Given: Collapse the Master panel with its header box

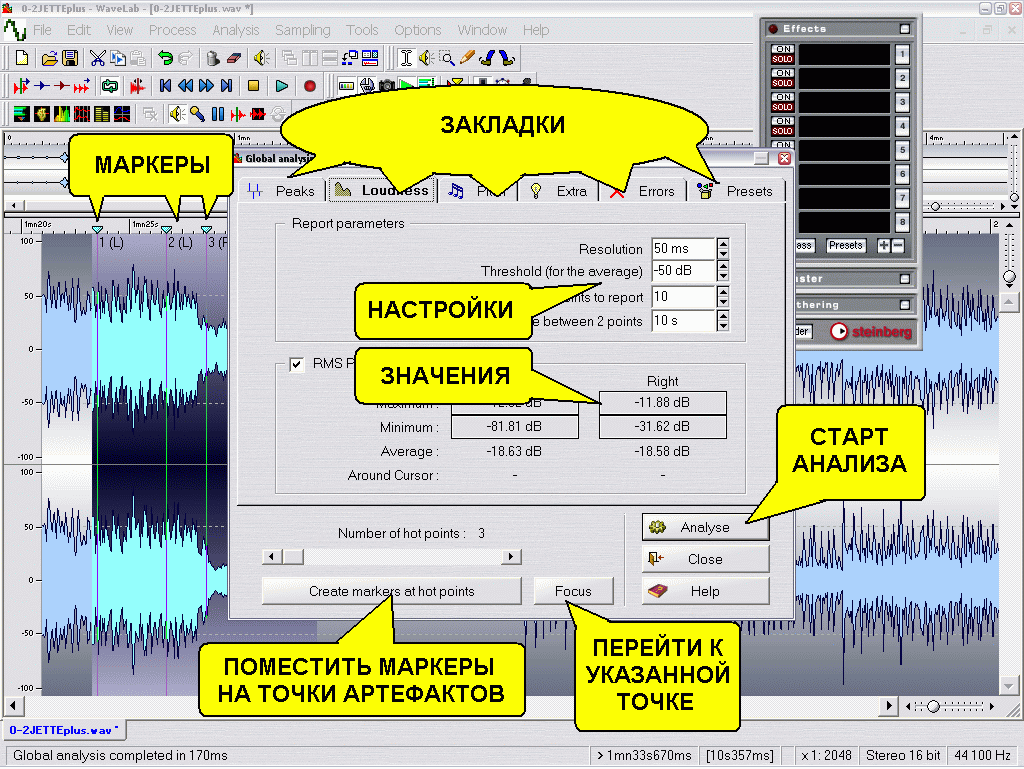Looking at the screenshot, I should click(904, 279).
